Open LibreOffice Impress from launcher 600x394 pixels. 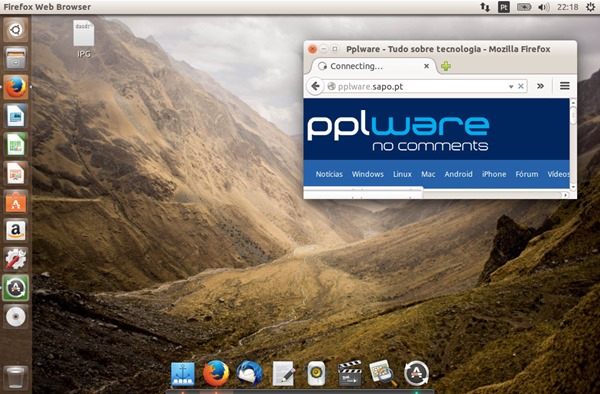(x=16, y=173)
